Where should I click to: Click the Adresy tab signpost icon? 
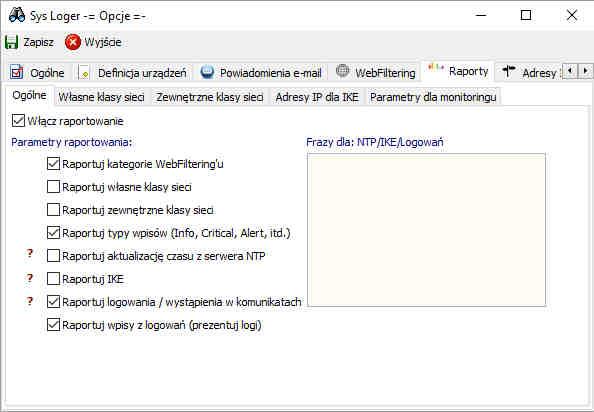click(x=509, y=70)
